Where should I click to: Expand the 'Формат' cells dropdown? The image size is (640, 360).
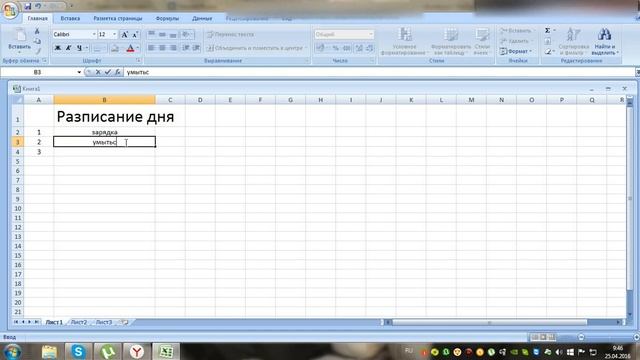point(517,51)
